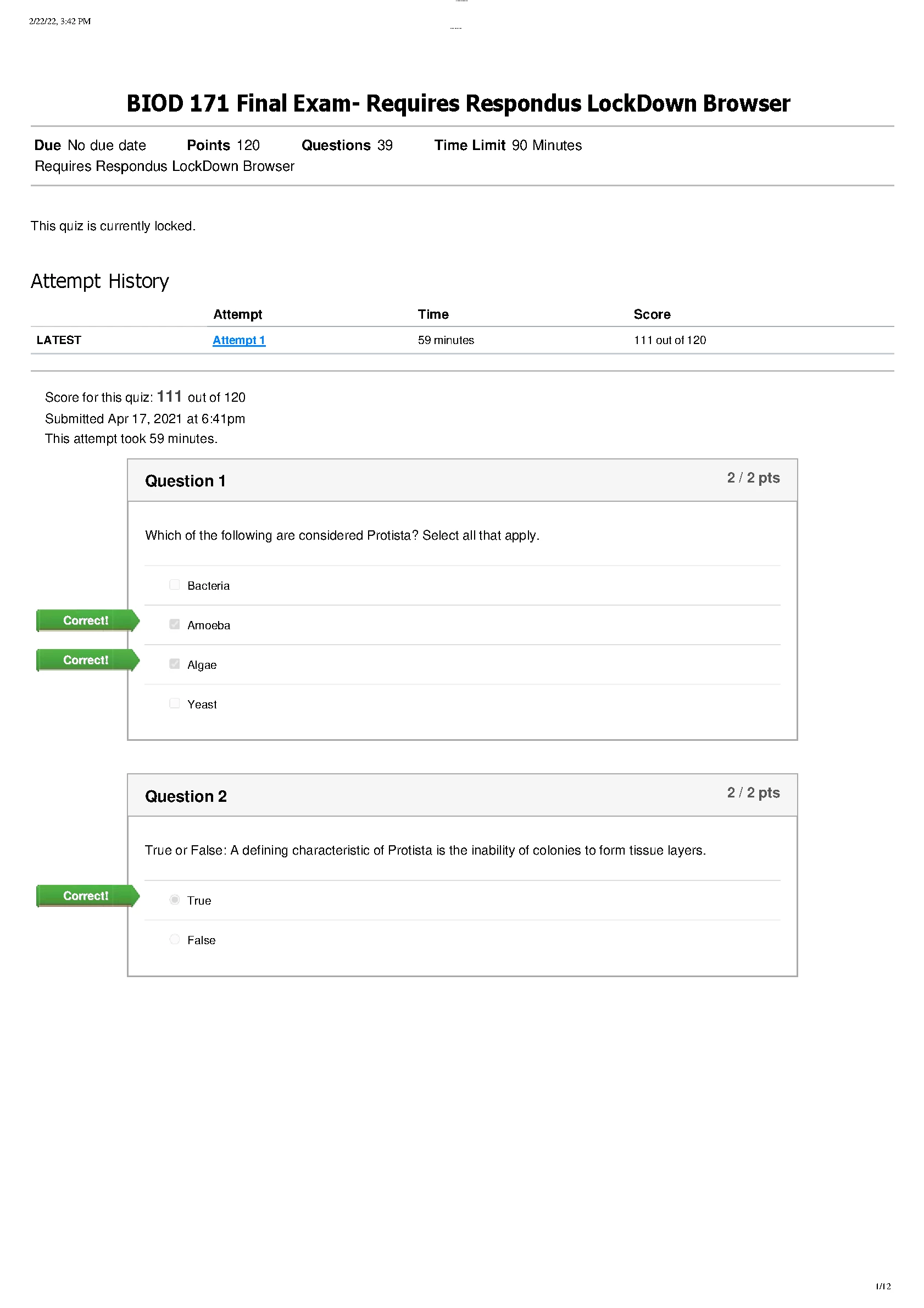Click the Question 1 points score
Screen dimensions: 924x1308
click(753, 478)
